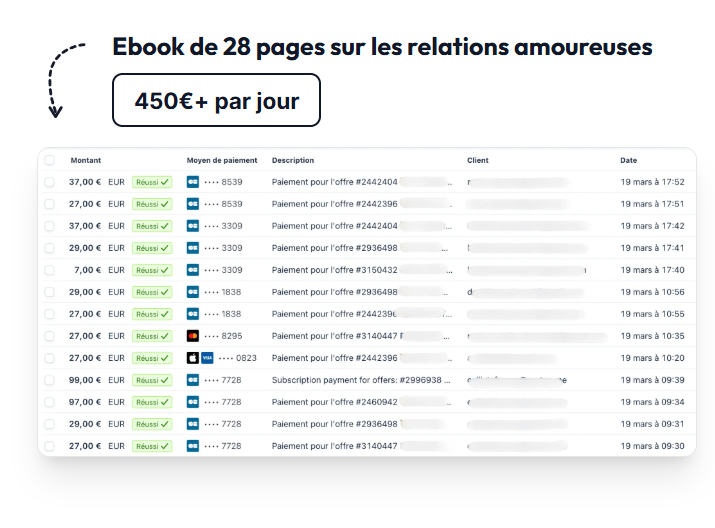Click the card icon for the 7,00 € payment
Viewport: 715px width, 528px height.
(193, 270)
